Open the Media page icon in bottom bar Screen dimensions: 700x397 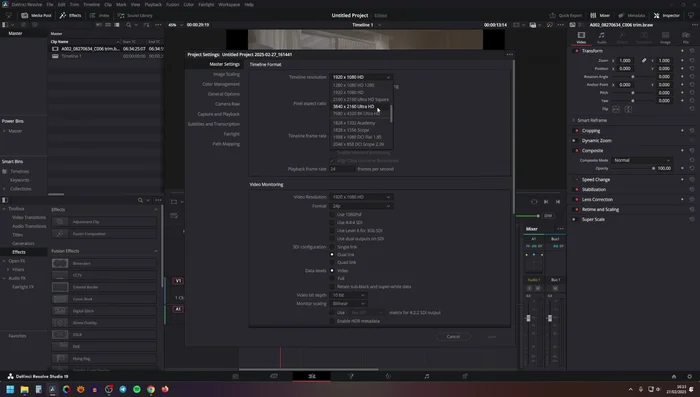[235, 376]
